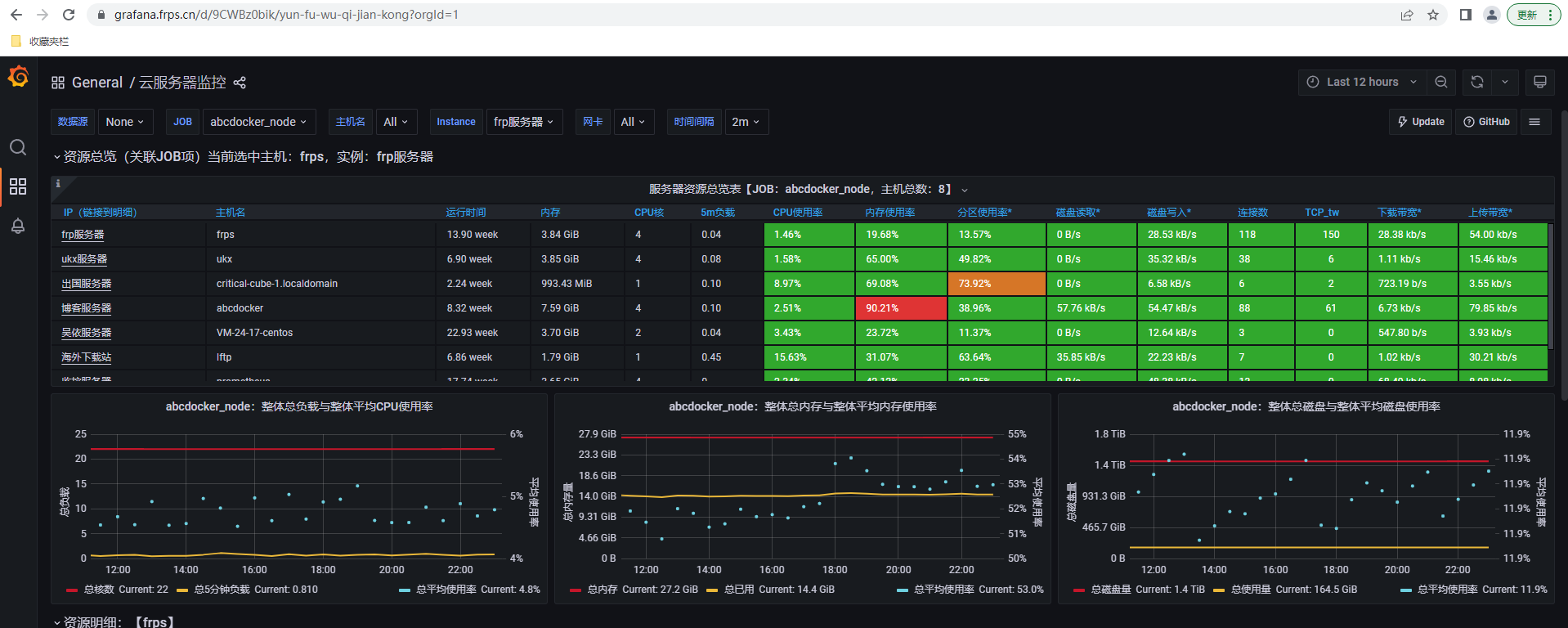
Task: Open the hamburger links menu
Action: [1534, 122]
